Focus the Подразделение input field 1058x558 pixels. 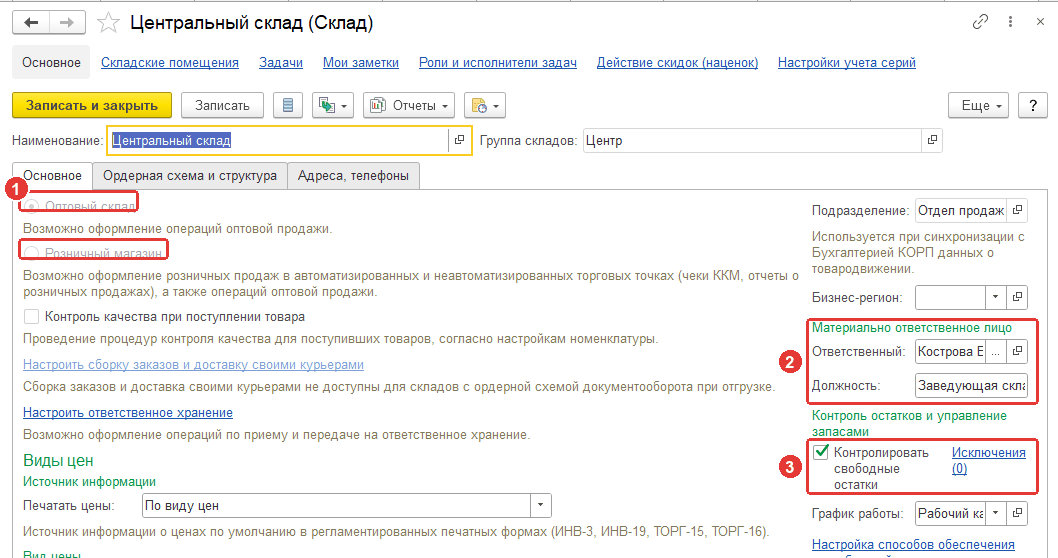961,211
